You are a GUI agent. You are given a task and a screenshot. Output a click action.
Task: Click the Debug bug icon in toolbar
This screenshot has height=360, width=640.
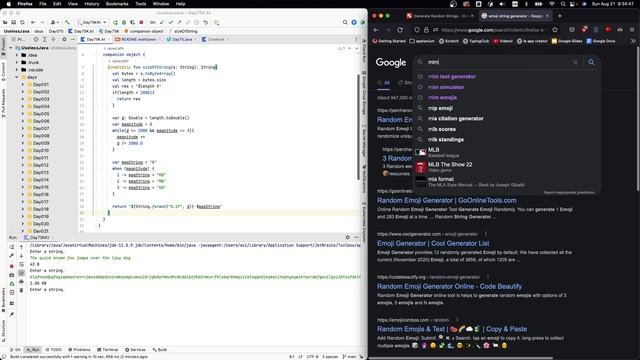[124, 22]
